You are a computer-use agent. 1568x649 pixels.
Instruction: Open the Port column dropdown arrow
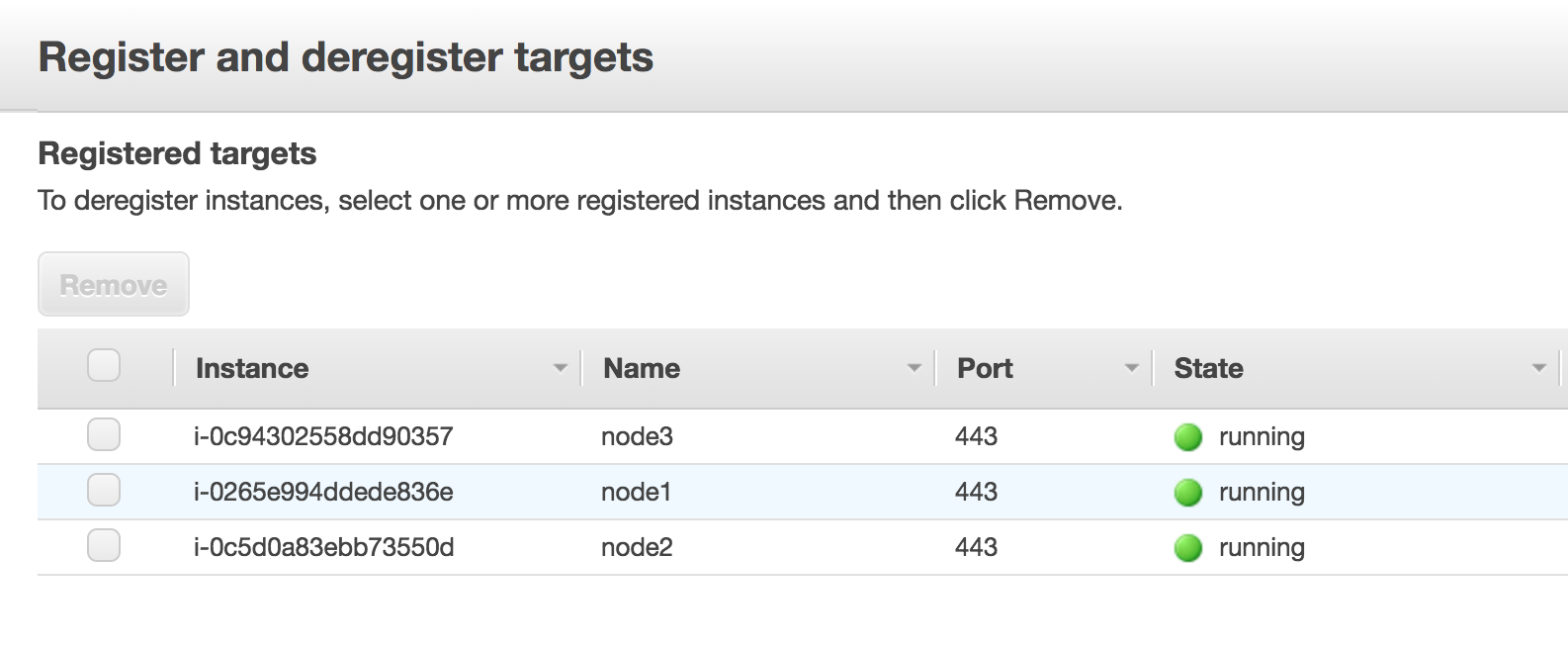[x=1131, y=368]
